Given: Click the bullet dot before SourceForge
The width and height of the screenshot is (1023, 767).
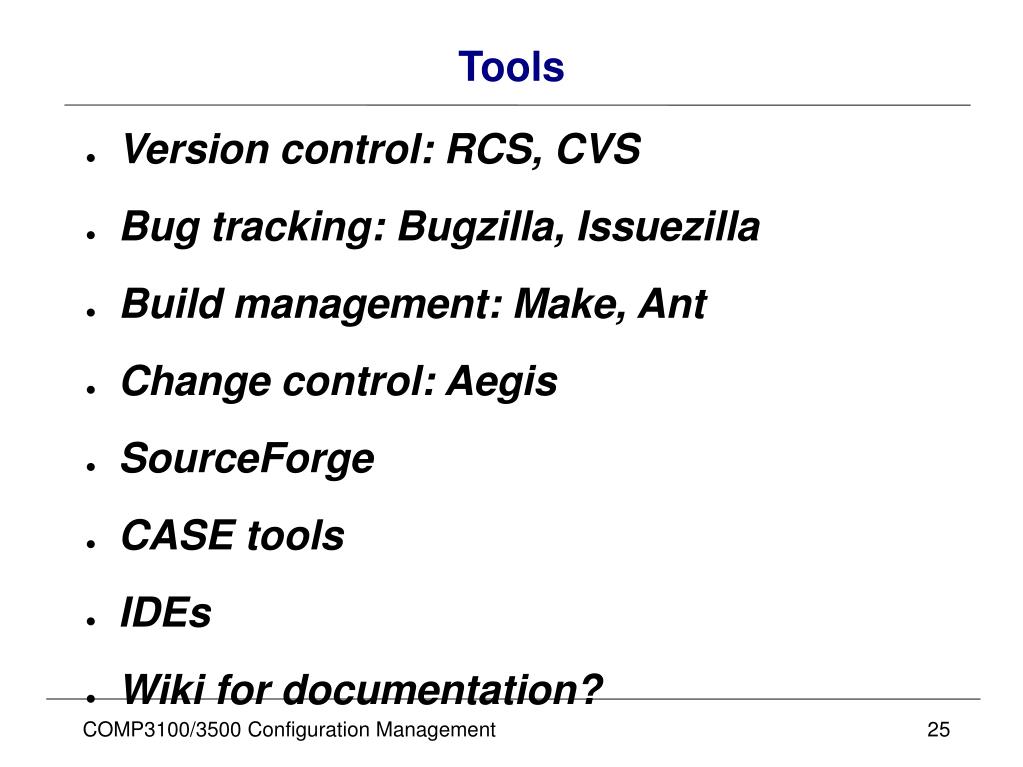Looking at the screenshot, I should click(x=91, y=466).
